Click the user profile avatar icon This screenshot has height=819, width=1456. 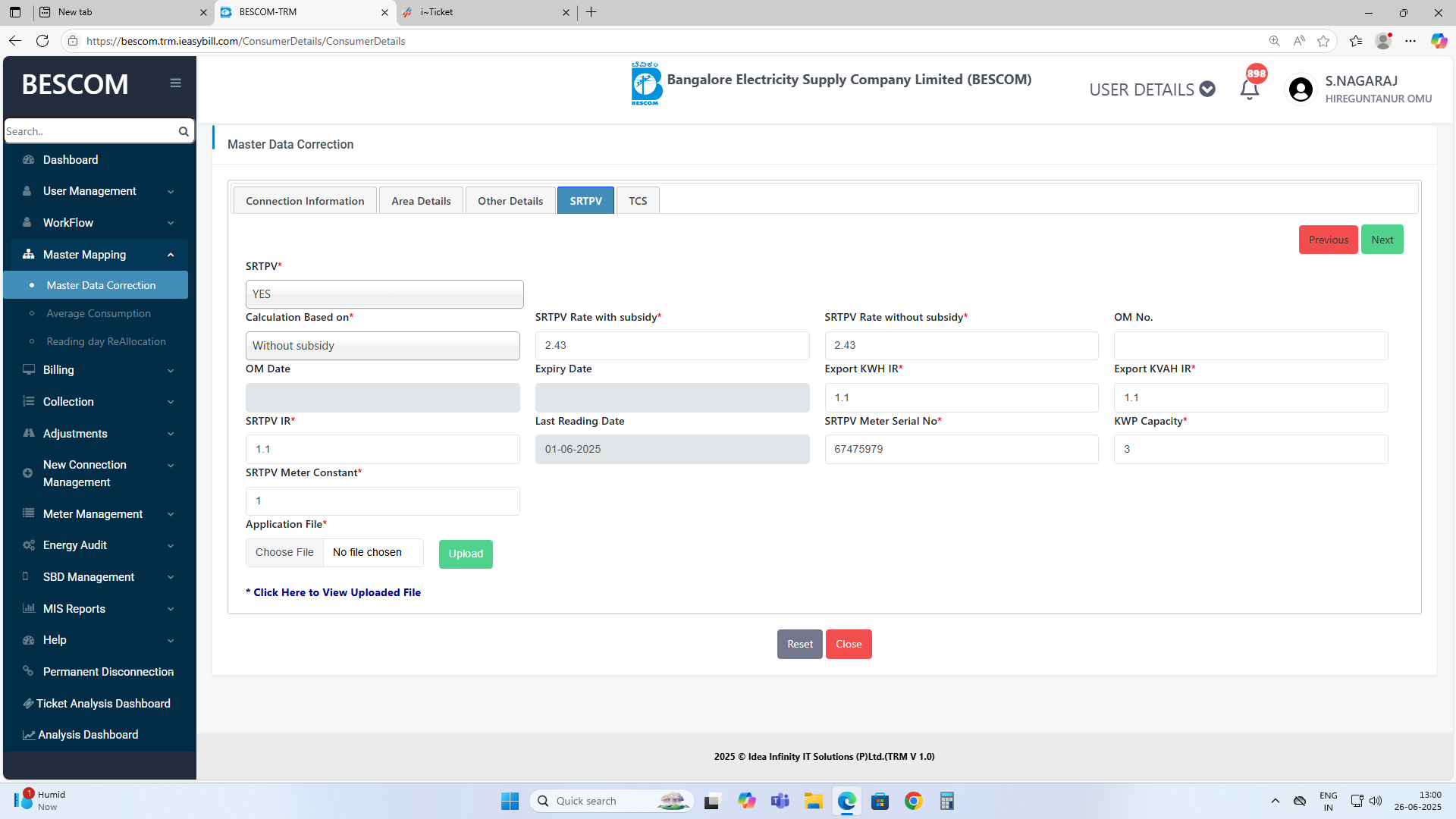pyautogui.click(x=1301, y=89)
